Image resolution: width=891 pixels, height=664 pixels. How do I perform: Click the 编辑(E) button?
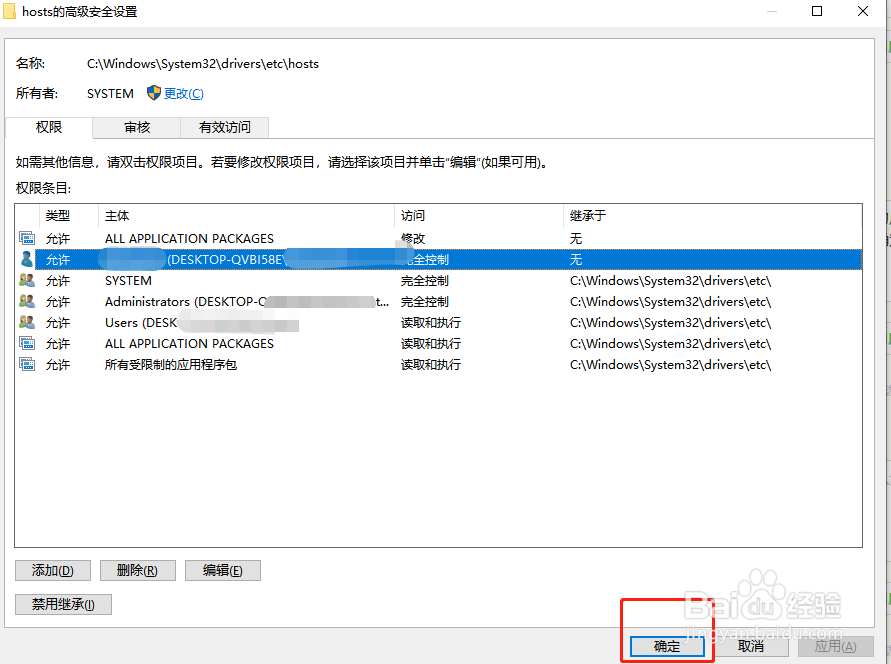222,570
